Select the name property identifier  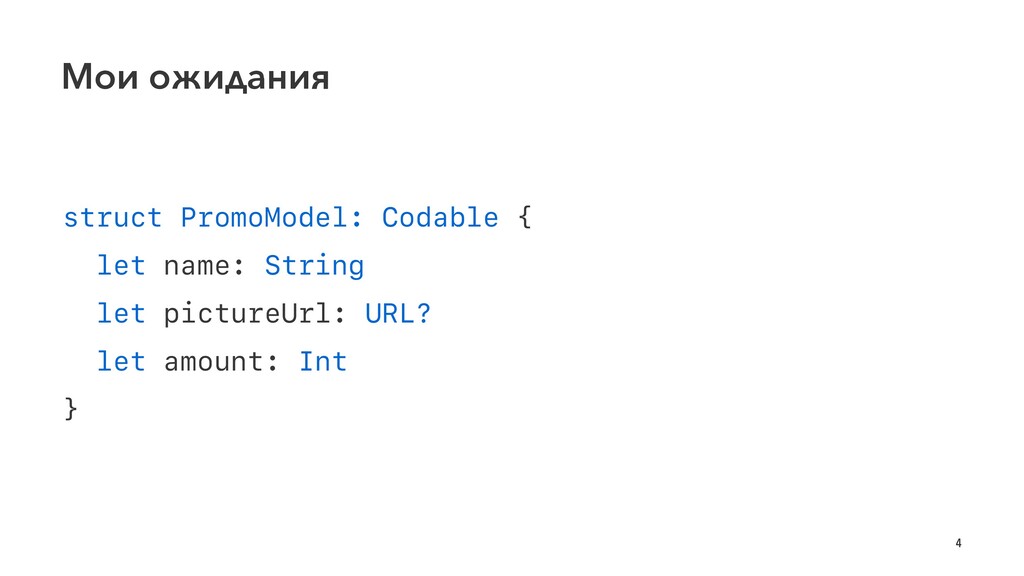[x=197, y=266]
